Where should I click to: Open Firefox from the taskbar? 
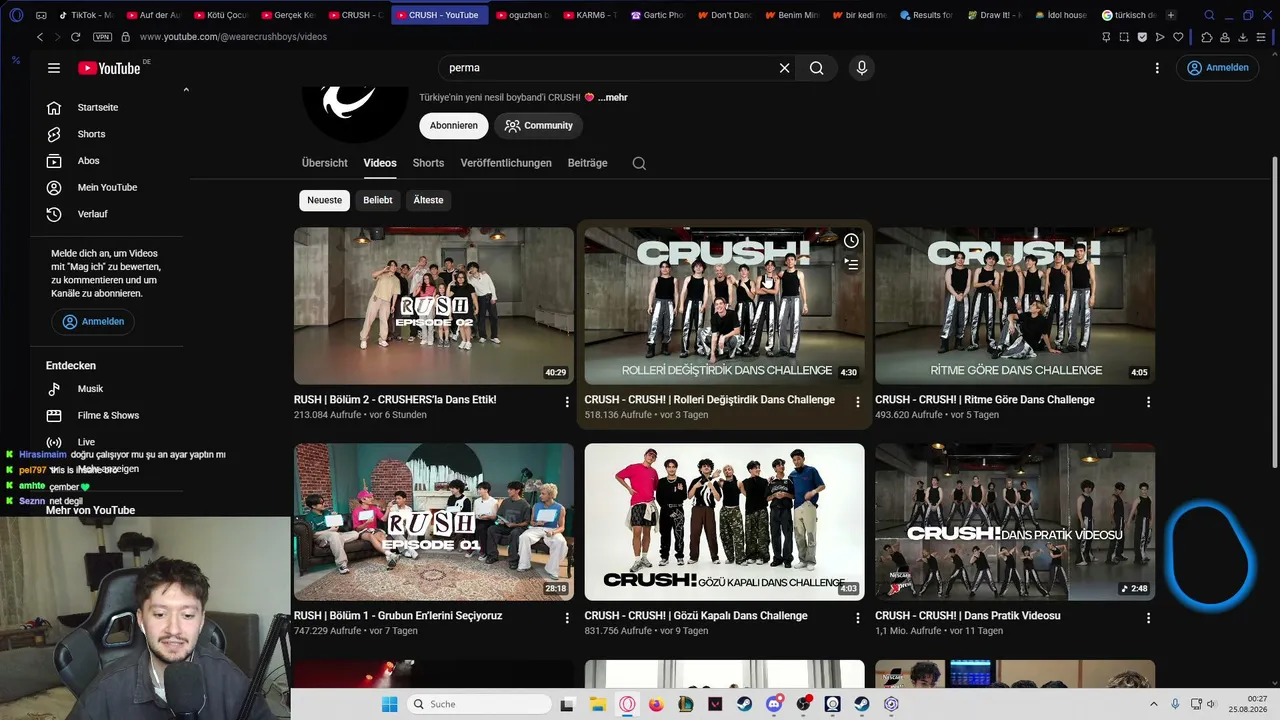pos(656,704)
